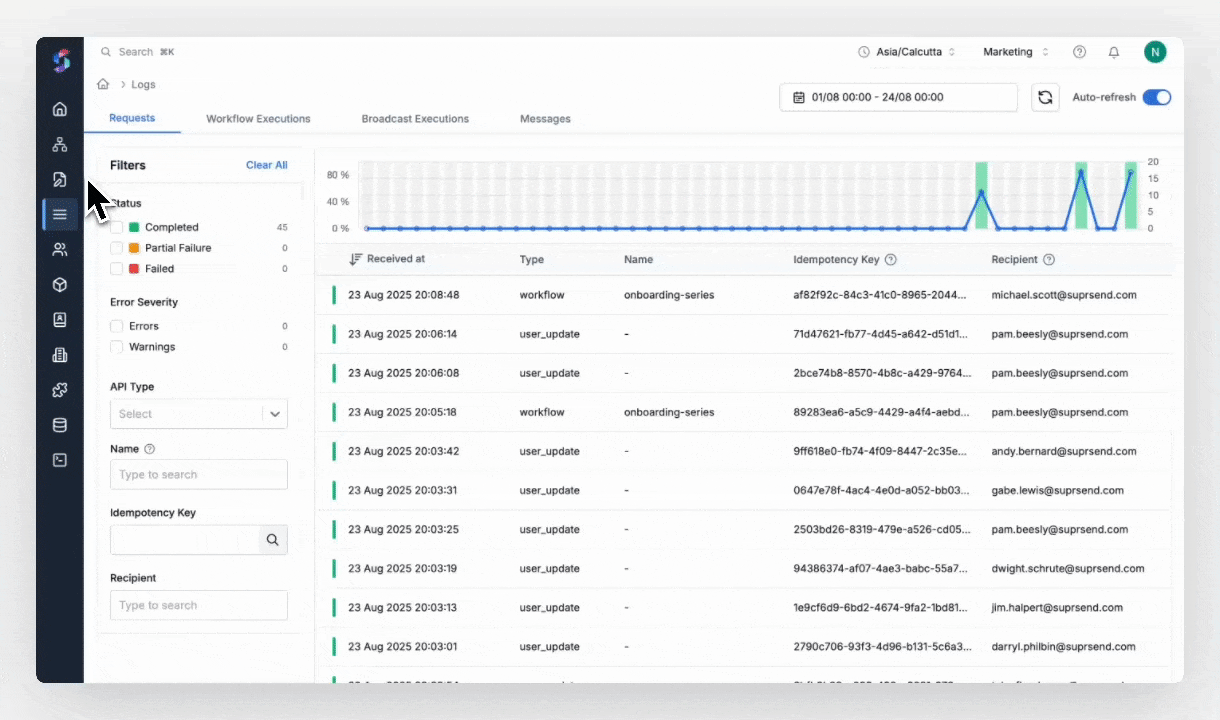Screen dimensions: 1220x720
Task: Click the Partial Failure orange swatch
Action: tap(134, 248)
